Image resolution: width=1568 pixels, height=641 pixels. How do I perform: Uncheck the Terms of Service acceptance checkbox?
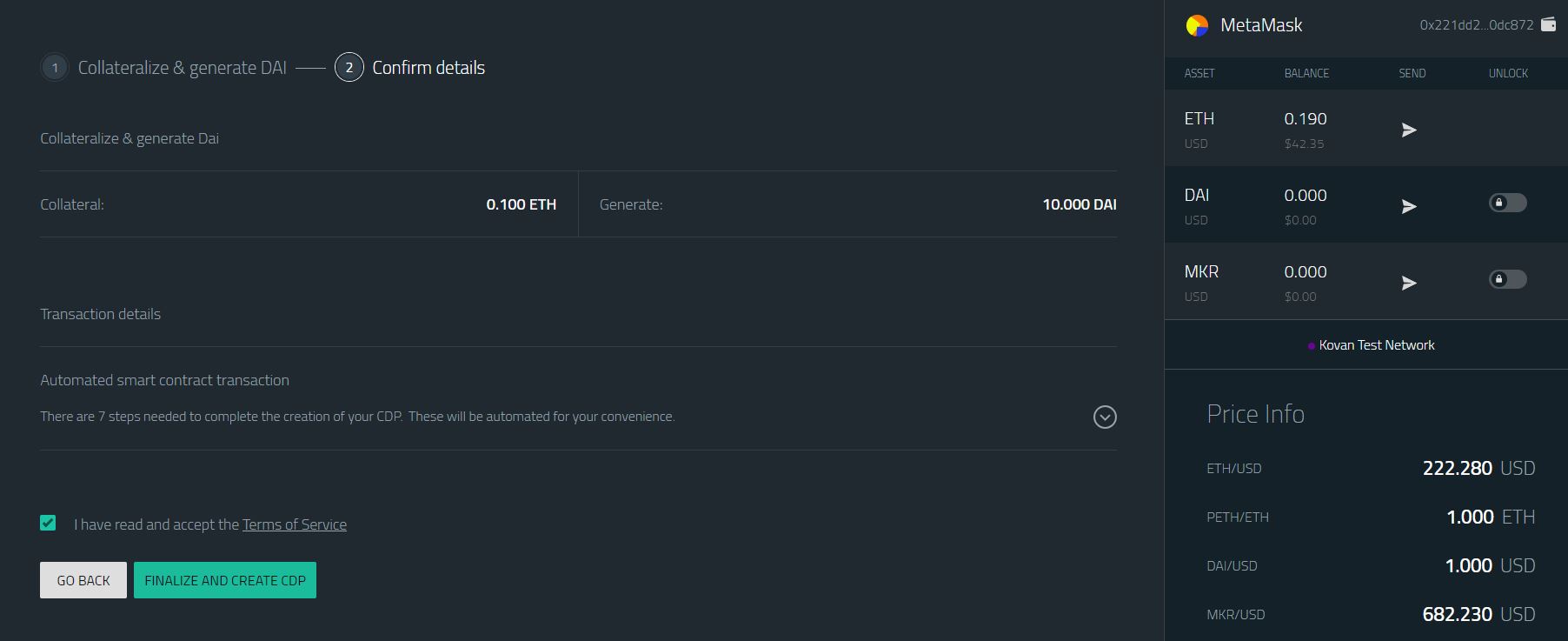pyautogui.click(x=48, y=523)
